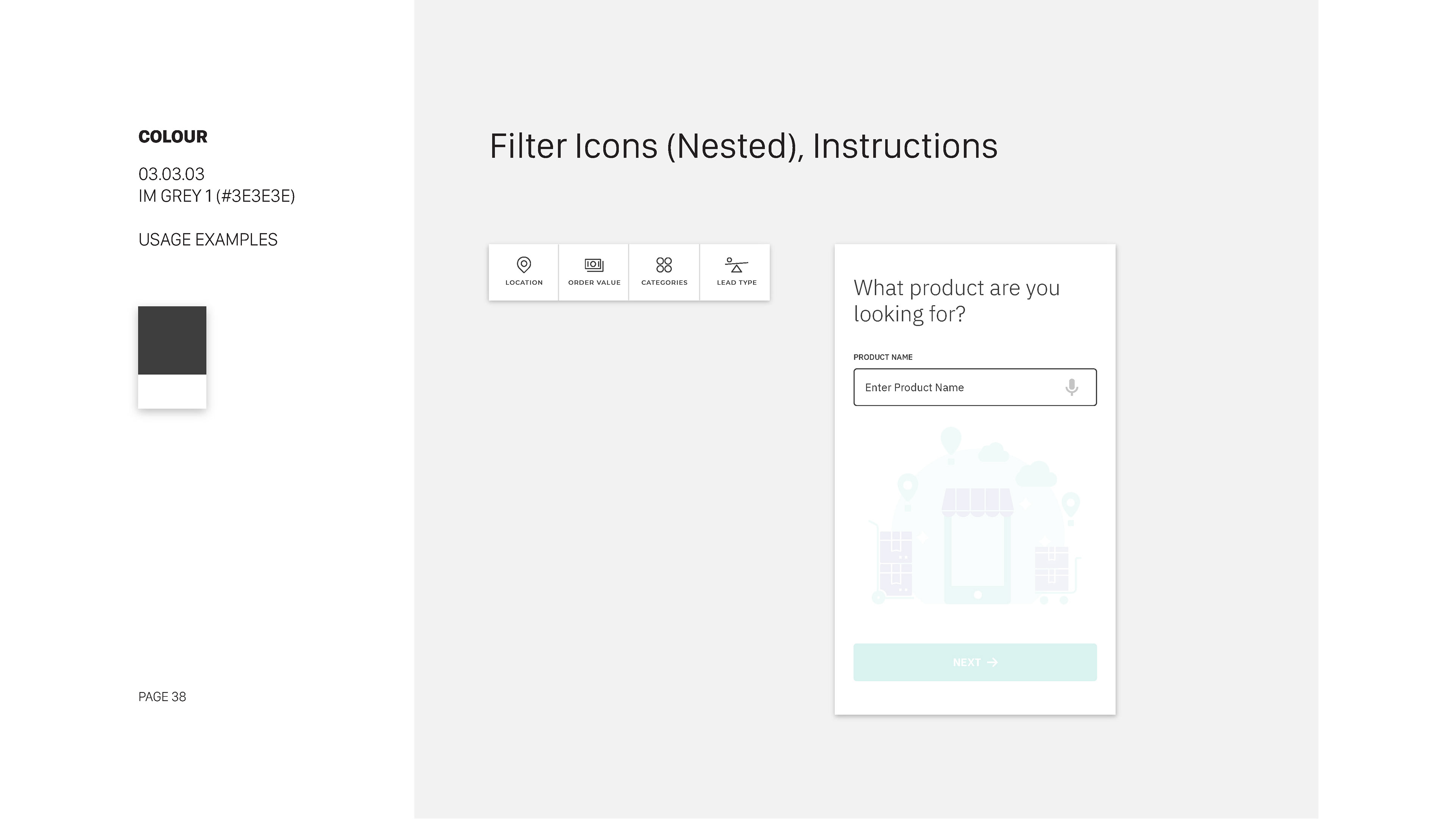Click the NEXT button
Viewport: 1456px width, 819px height.
(975, 662)
